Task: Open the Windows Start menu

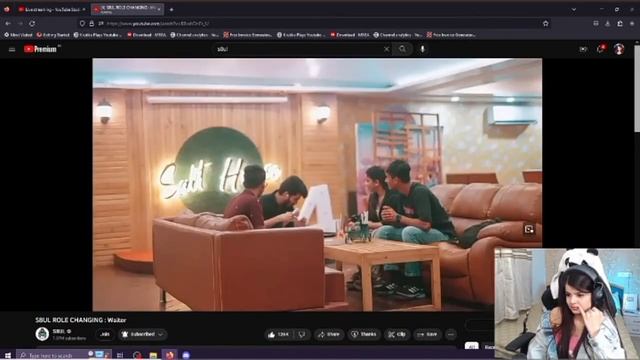Action: (x=7, y=355)
